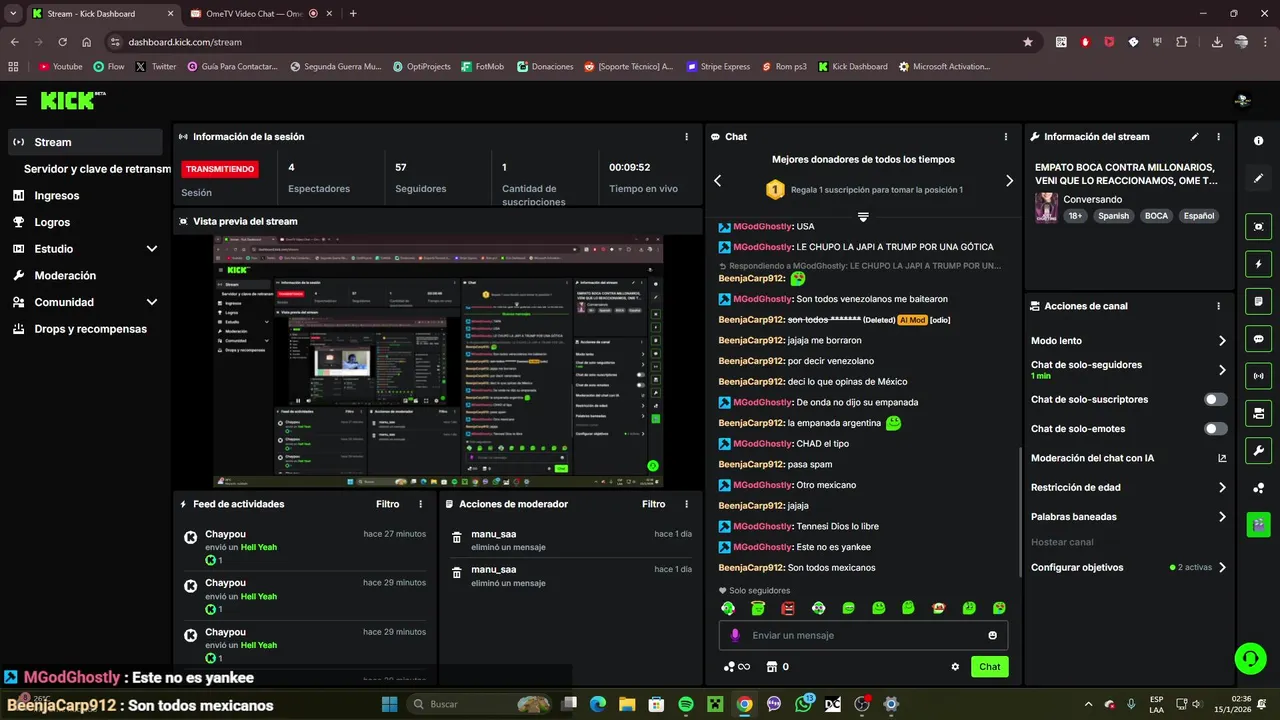Open the Kick Dashboard bookmark
The image size is (1280, 720).
[852, 67]
